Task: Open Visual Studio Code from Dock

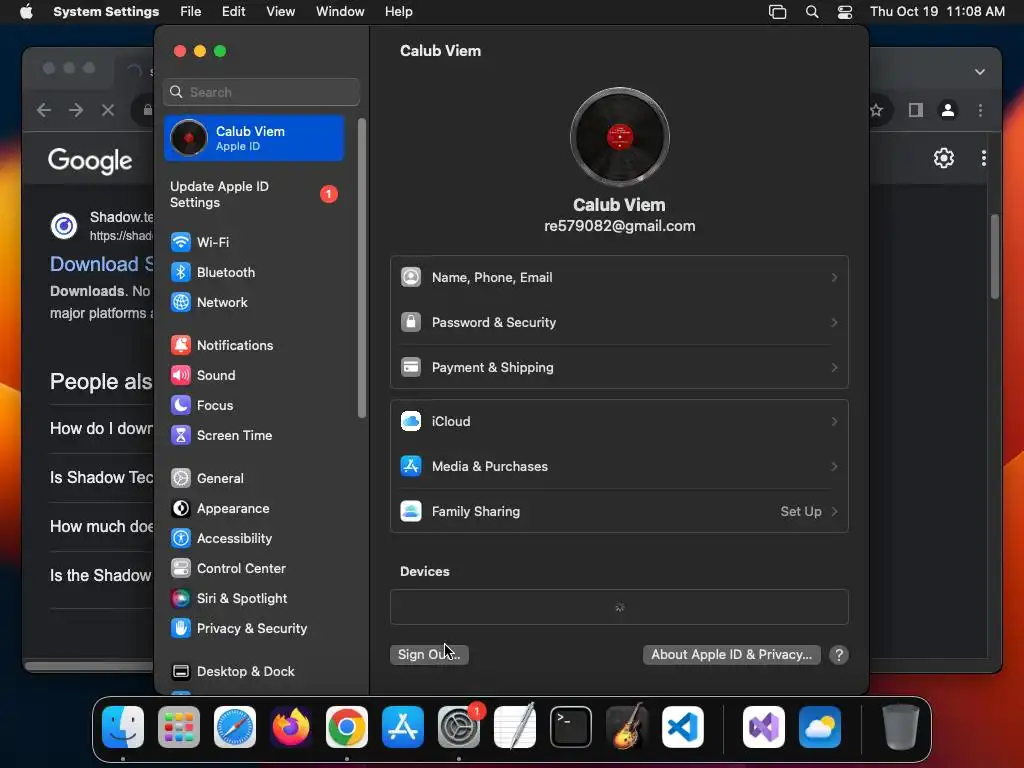Action: coord(683,727)
